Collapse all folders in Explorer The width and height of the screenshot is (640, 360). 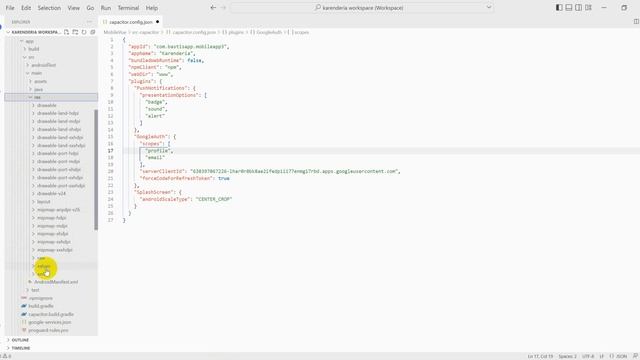93,32
